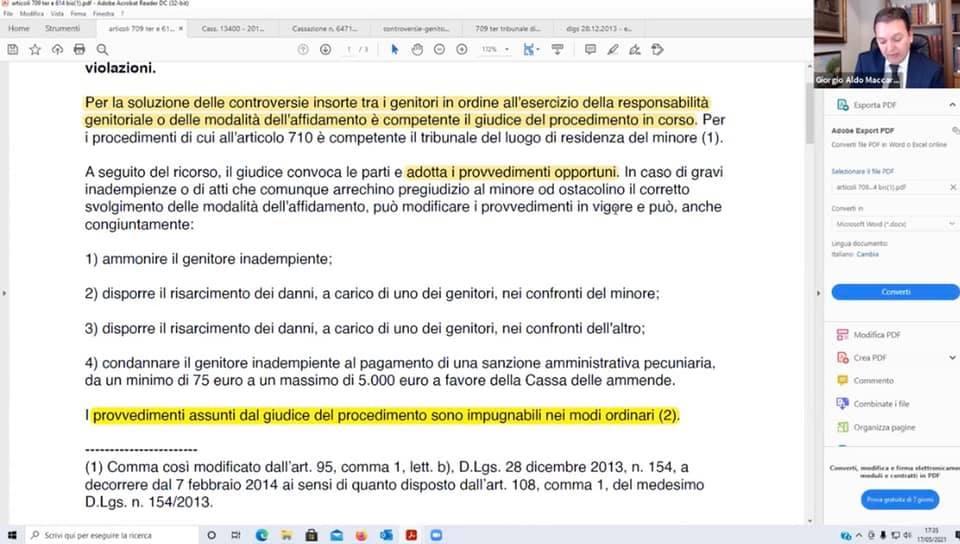Open Zoom app from taskbar
The height and width of the screenshot is (544, 960).
[x=436, y=535]
